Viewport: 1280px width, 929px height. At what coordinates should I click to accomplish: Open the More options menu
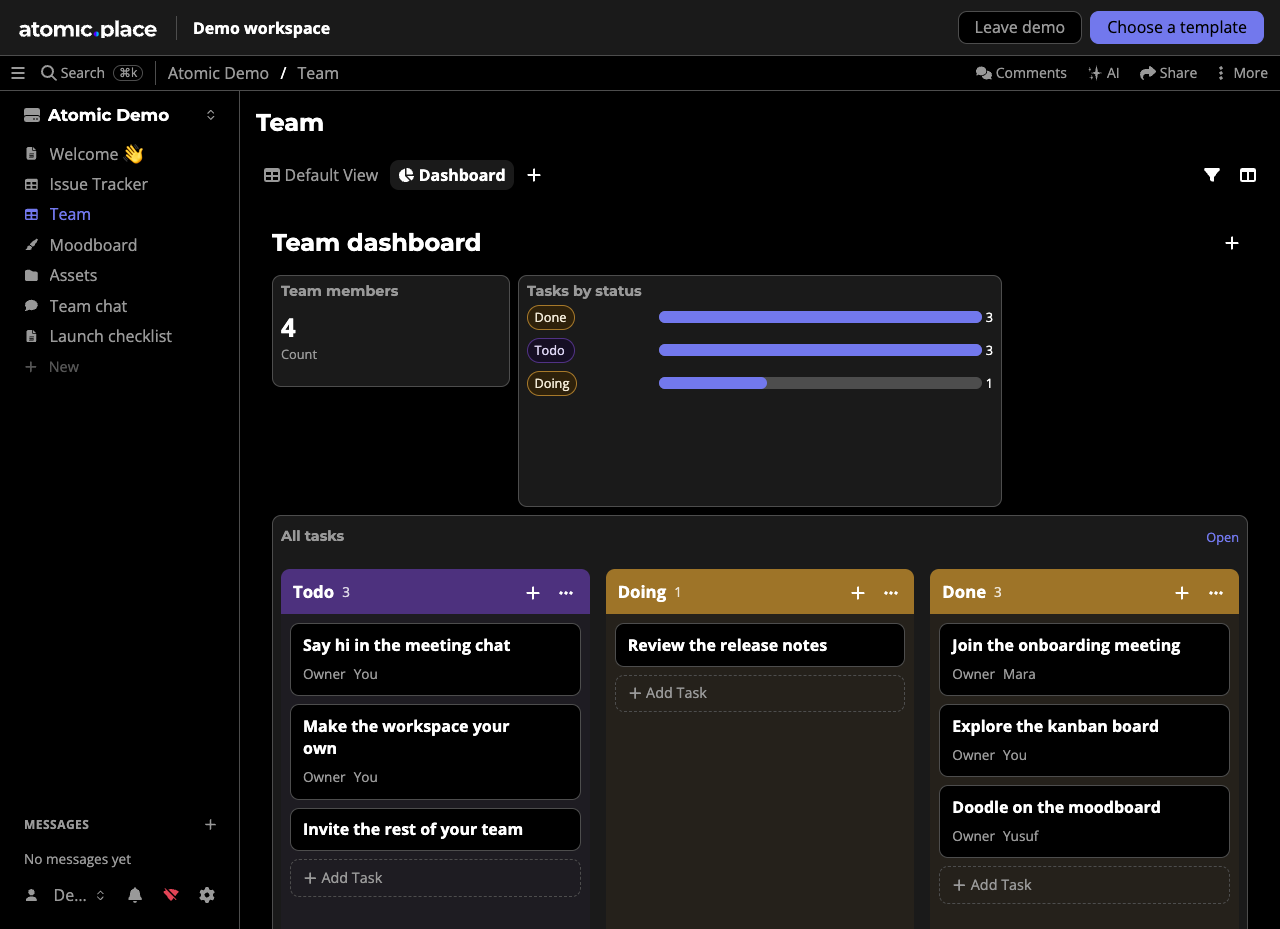(1241, 73)
